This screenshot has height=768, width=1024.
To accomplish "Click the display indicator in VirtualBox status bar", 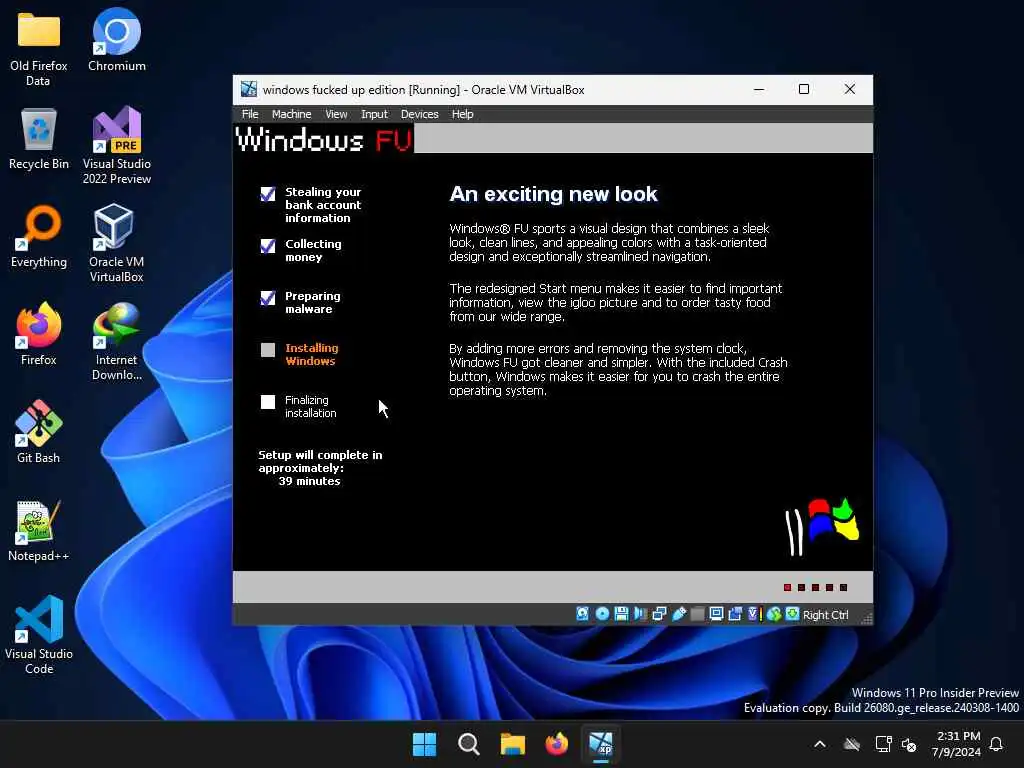I will 716,614.
